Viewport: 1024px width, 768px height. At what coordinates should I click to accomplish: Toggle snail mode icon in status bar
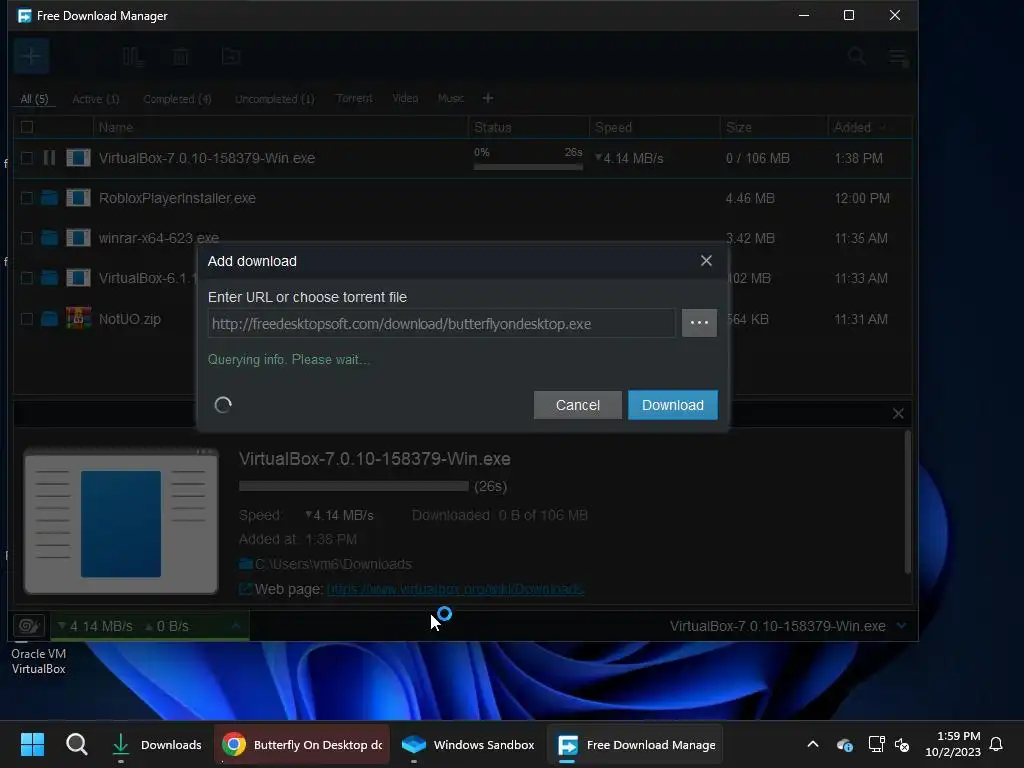point(29,626)
